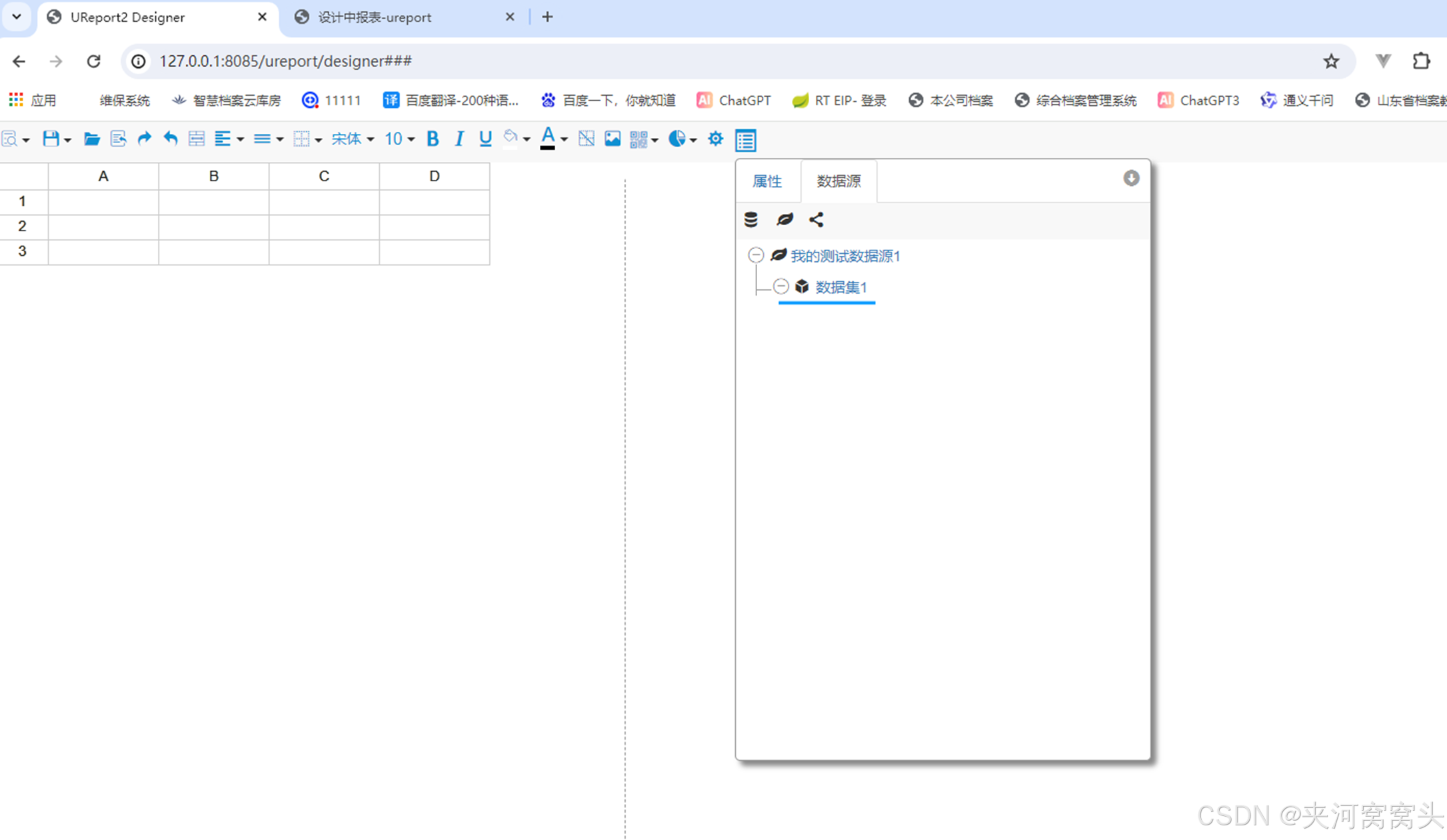Toggle italic formatting
The image size is (1447, 840).
[459, 139]
